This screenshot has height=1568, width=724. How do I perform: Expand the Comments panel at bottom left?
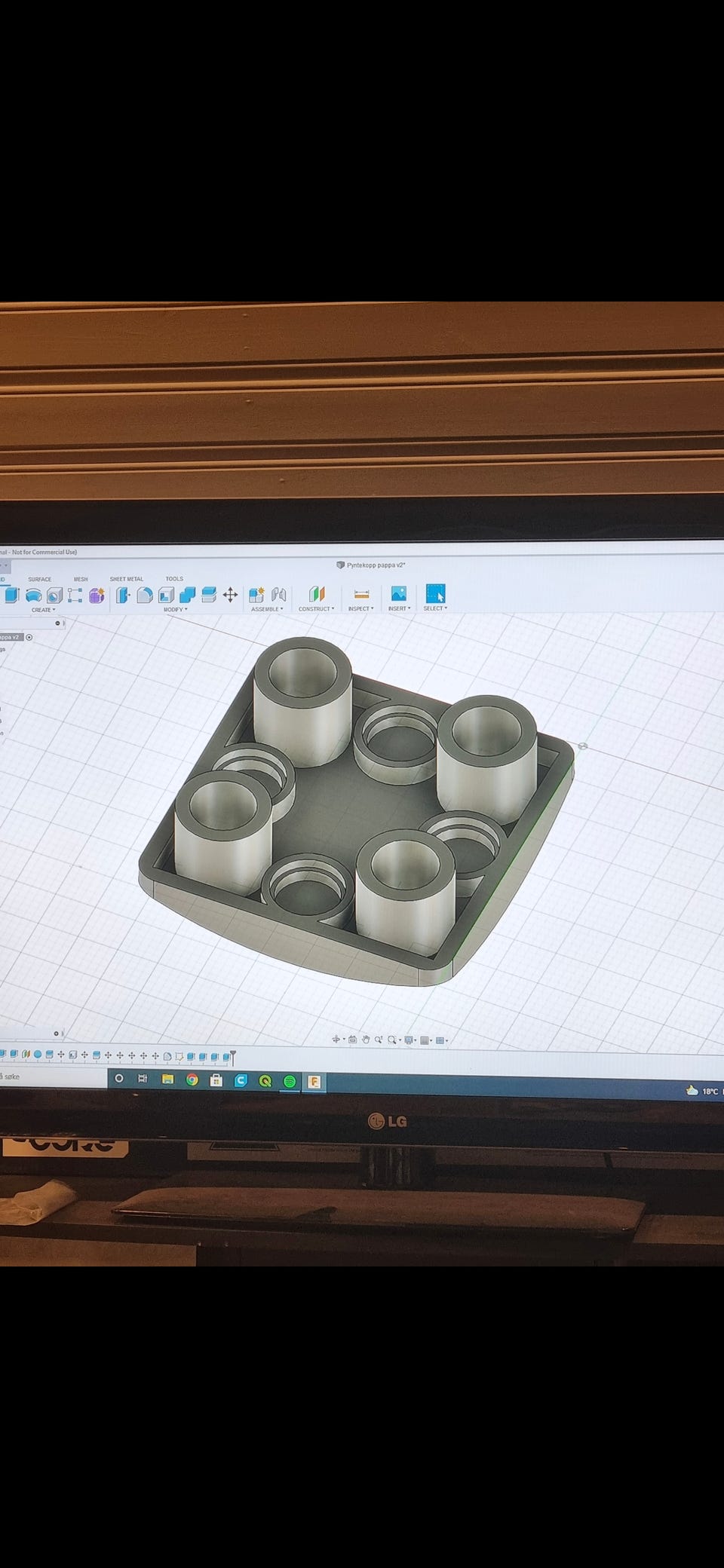click(56, 1034)
